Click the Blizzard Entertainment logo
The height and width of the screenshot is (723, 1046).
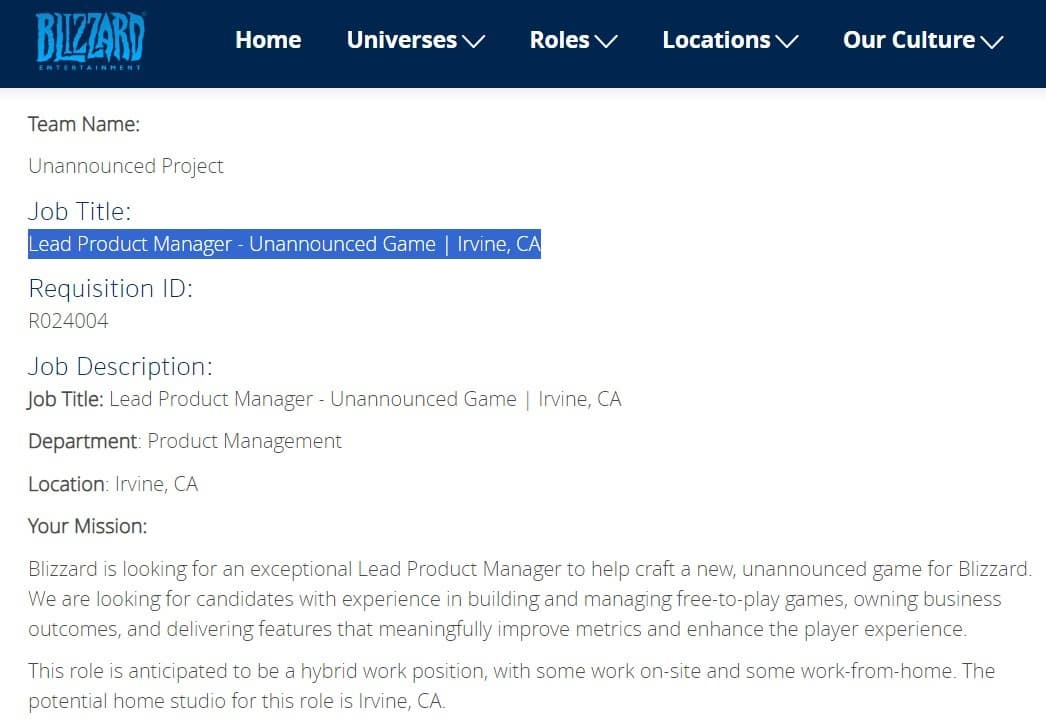(90, 41)
